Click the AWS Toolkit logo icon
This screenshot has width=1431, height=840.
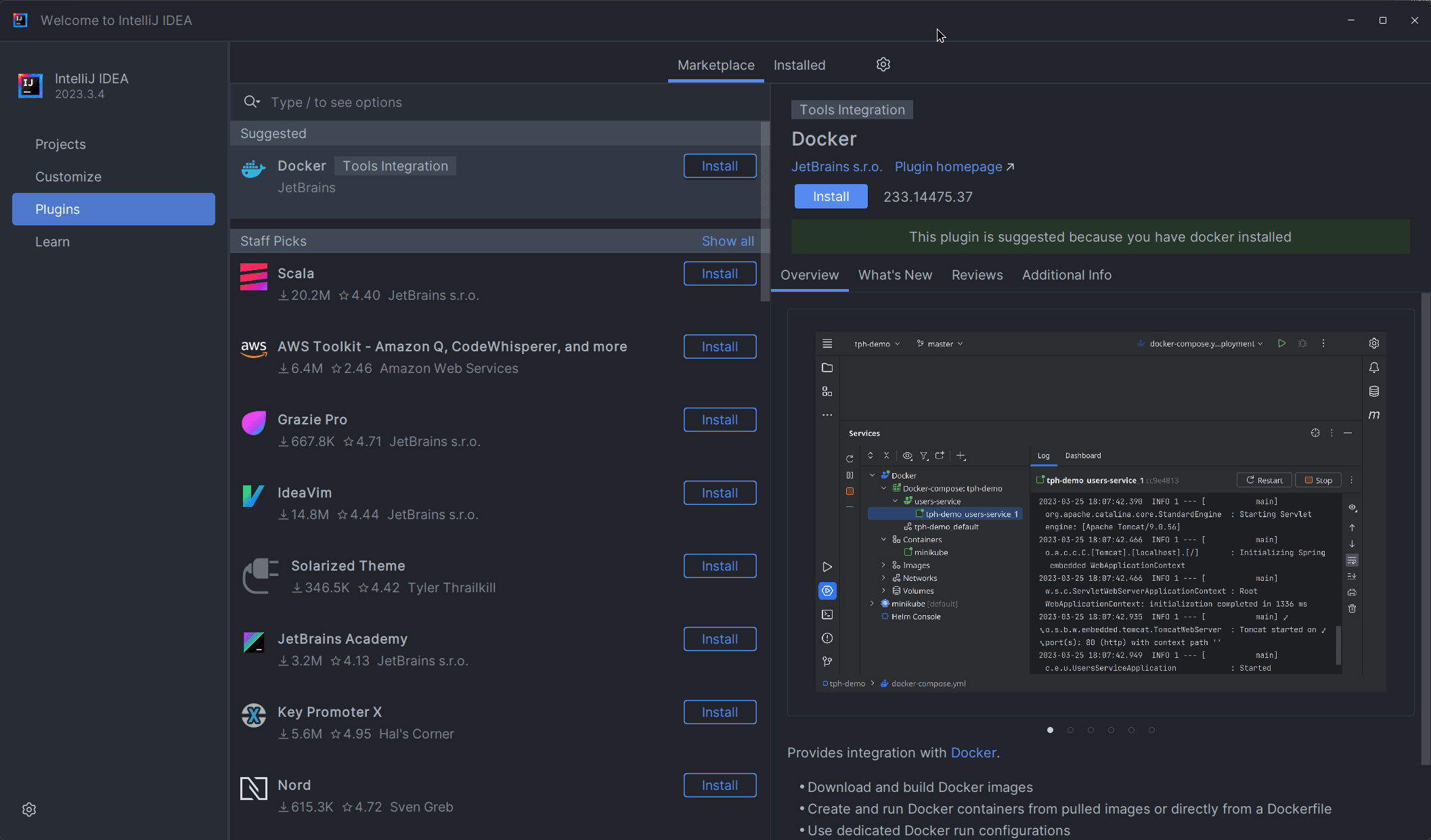(x=254, y=349)
